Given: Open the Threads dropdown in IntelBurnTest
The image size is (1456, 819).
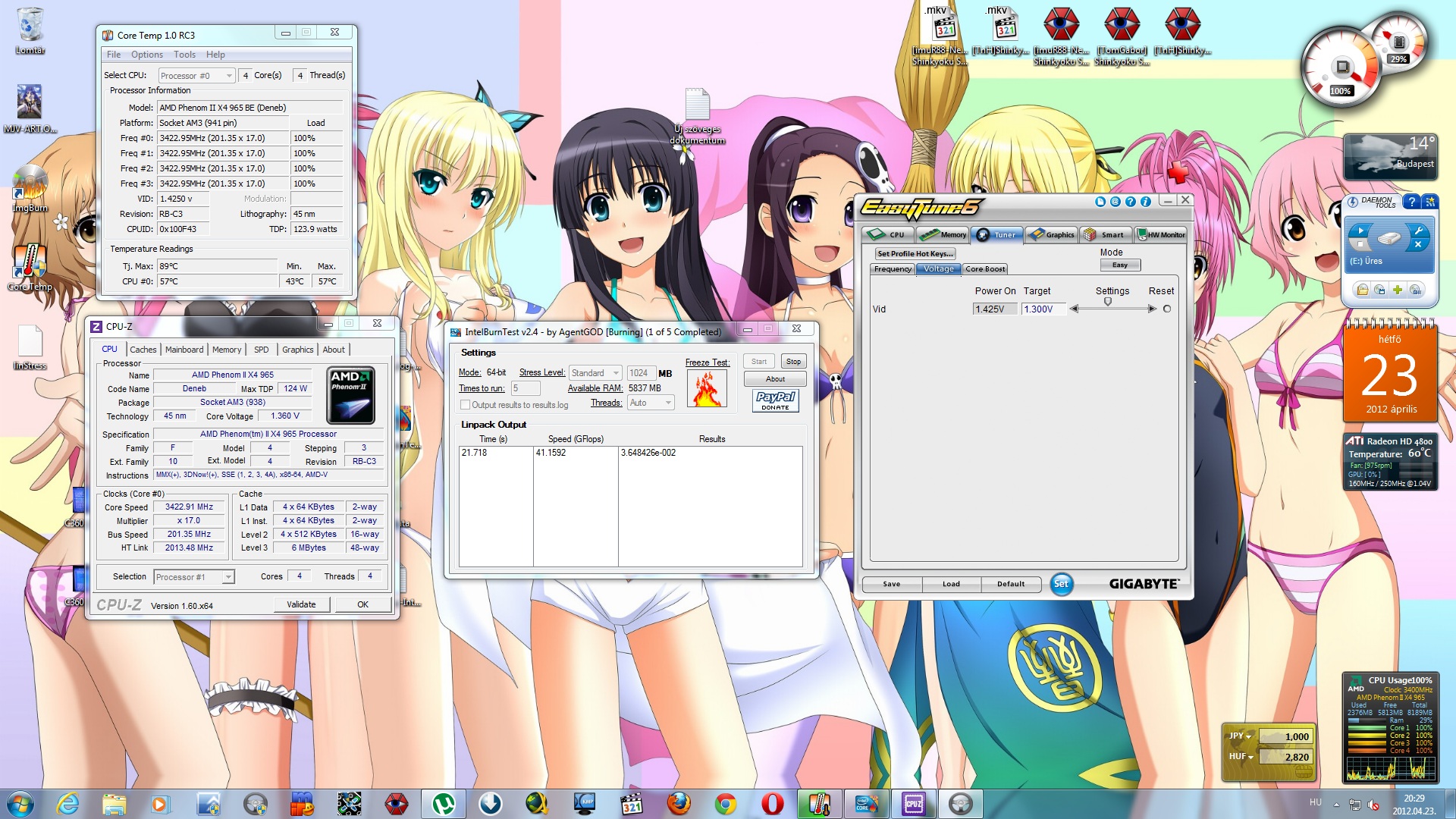Looking at the screenshot, I should [x=651, y=403].
